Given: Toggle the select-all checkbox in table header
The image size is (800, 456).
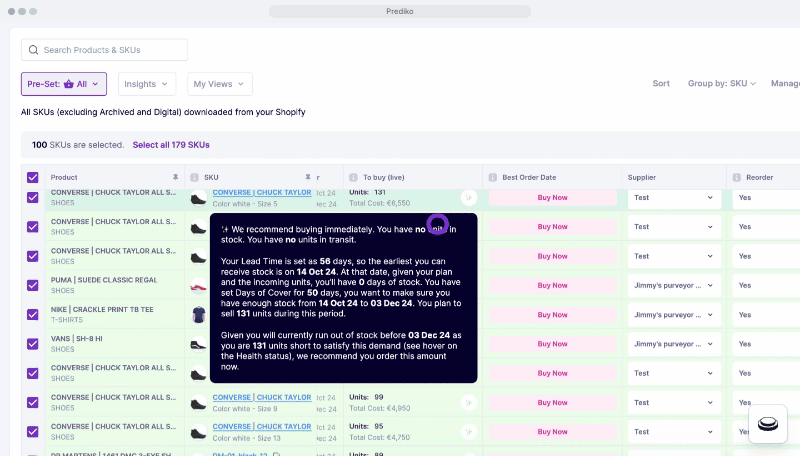Looking at the screenshot, I should pos(33,178).
